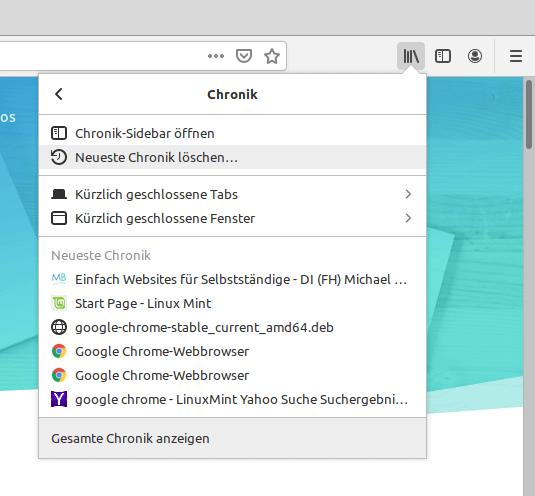Expand arrow for Kürzlich geschlossene Tabs

click(x=408, y=194)
